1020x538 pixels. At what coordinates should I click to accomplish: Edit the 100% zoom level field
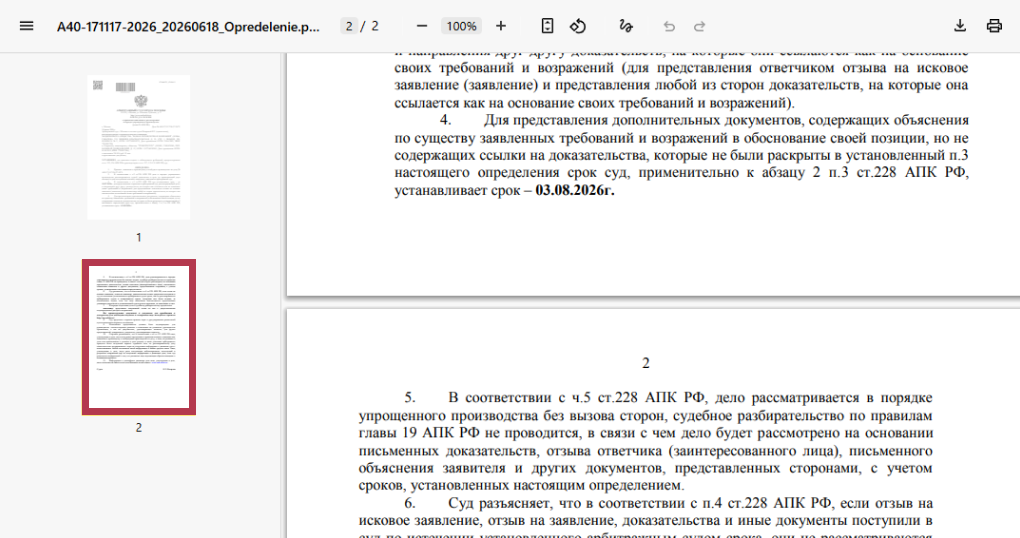(461, 26)
